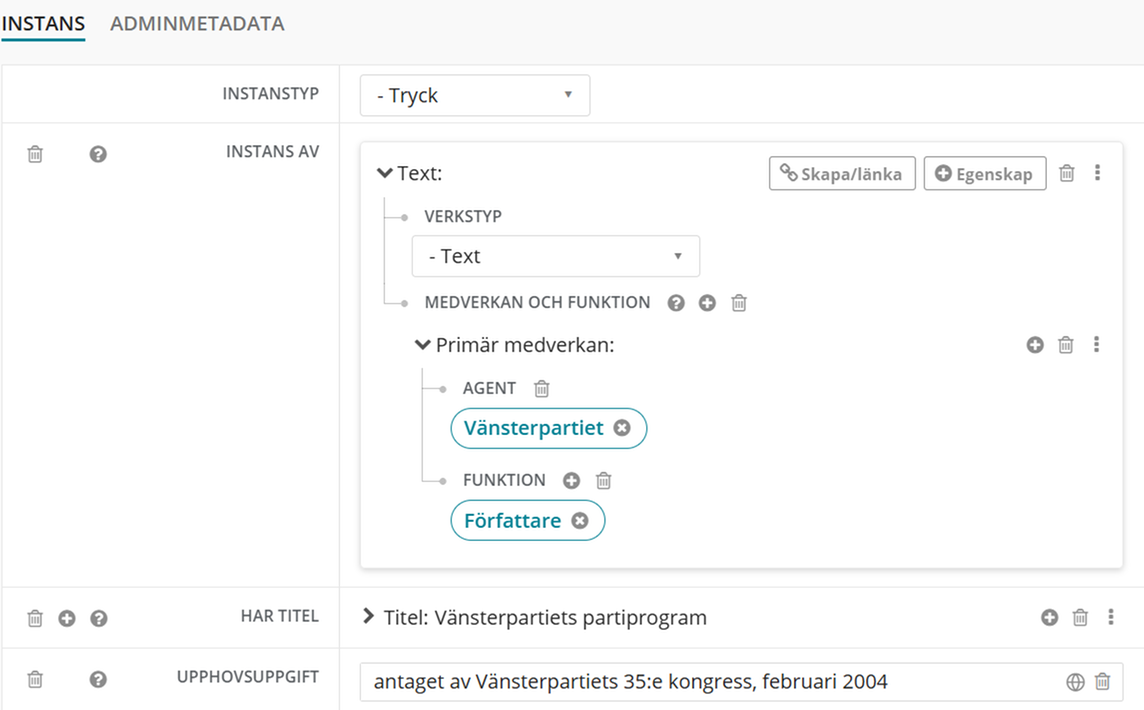
Task: Remove the Författare function chip
Action: [x=580, y=520]
